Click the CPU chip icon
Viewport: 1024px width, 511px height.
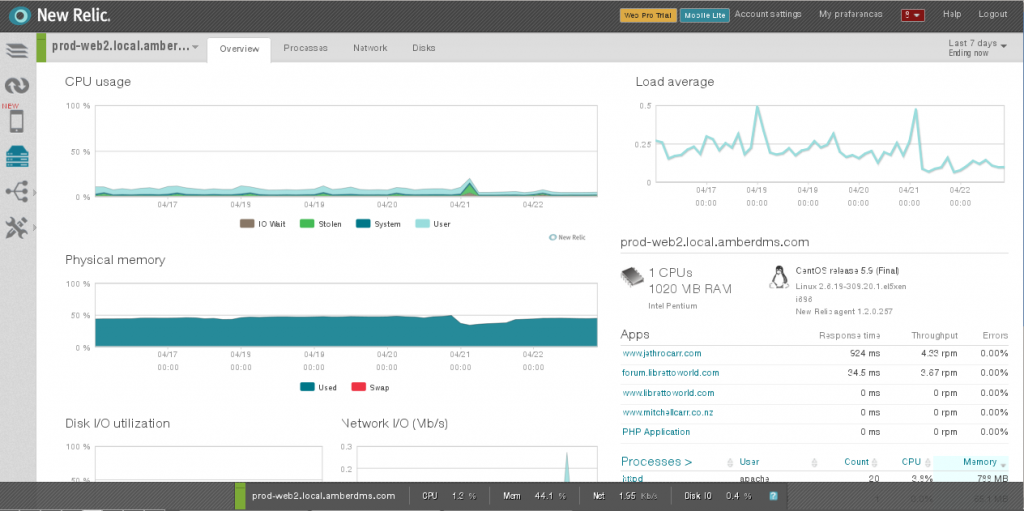pos(631,277)
